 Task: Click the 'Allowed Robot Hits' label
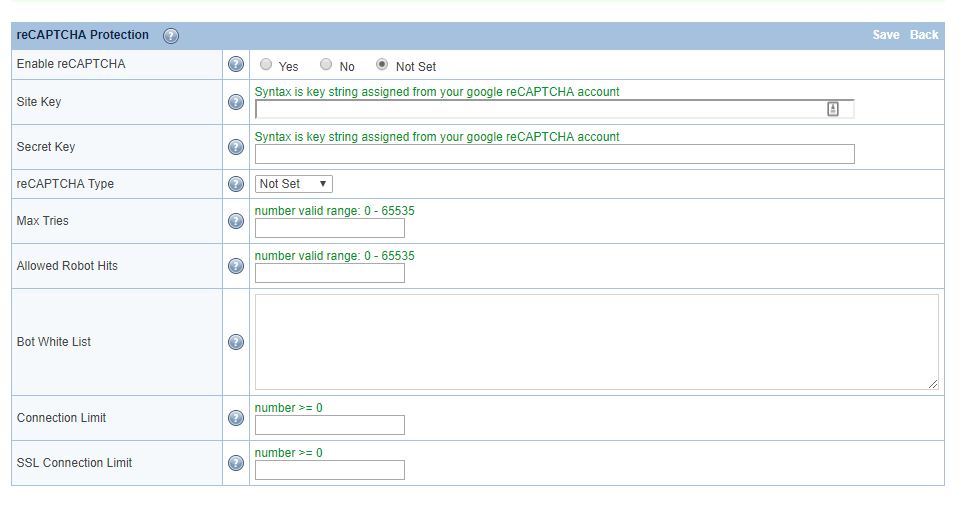tap(67, 266)
